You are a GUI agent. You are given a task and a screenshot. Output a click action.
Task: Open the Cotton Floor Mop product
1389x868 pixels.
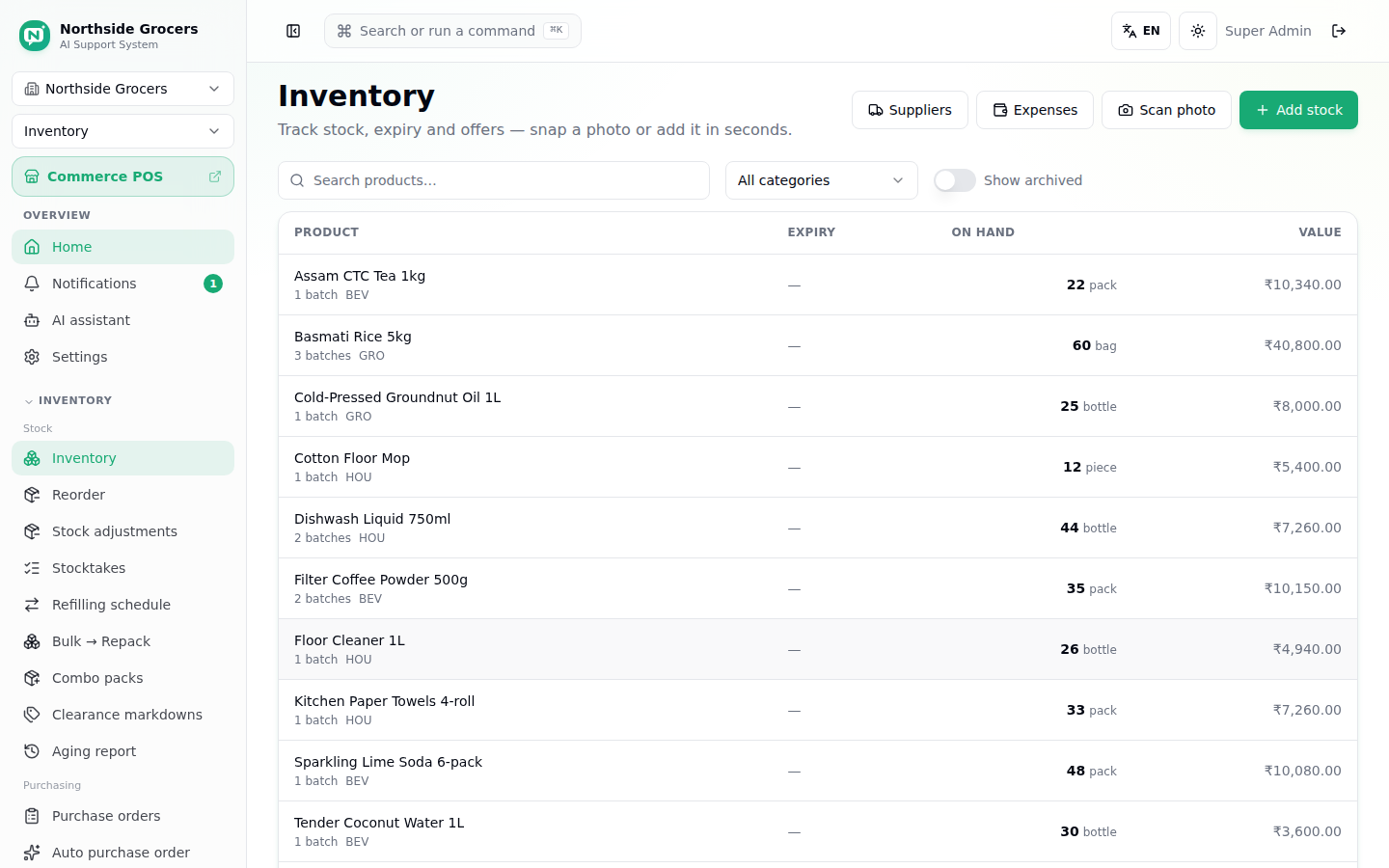[x=352, y=458]
